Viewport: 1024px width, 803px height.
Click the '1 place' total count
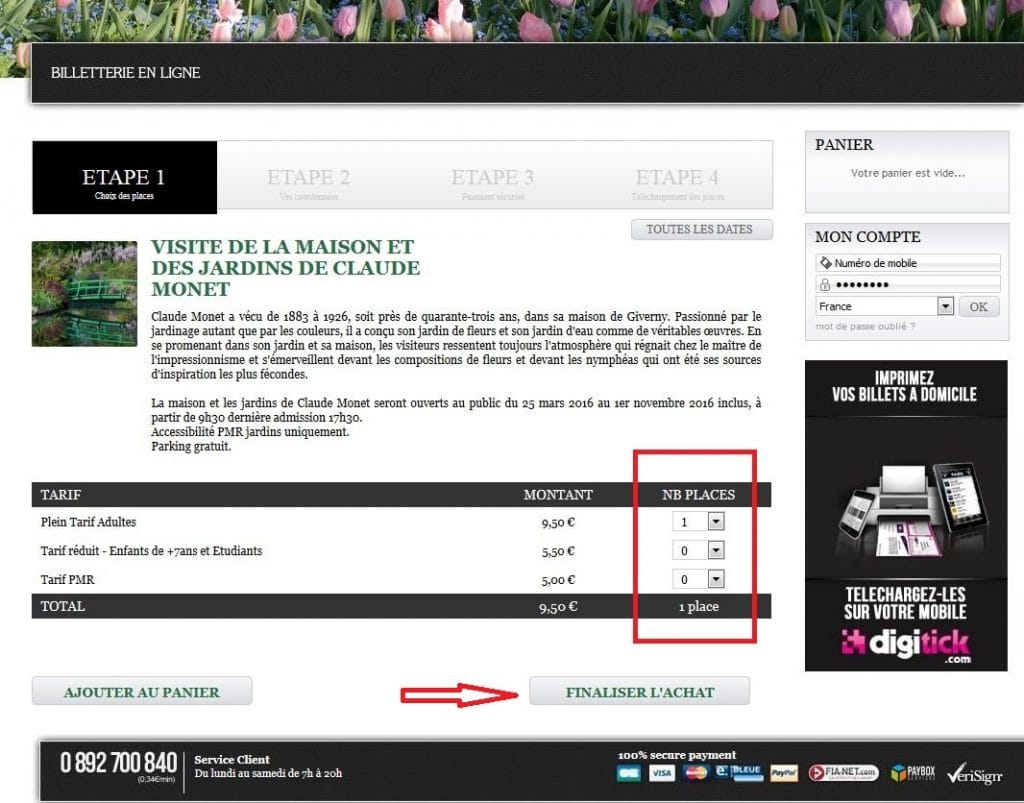(698, 606)
